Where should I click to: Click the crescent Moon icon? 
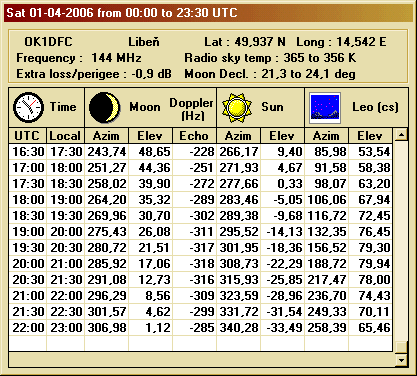(x=105, y=107)
